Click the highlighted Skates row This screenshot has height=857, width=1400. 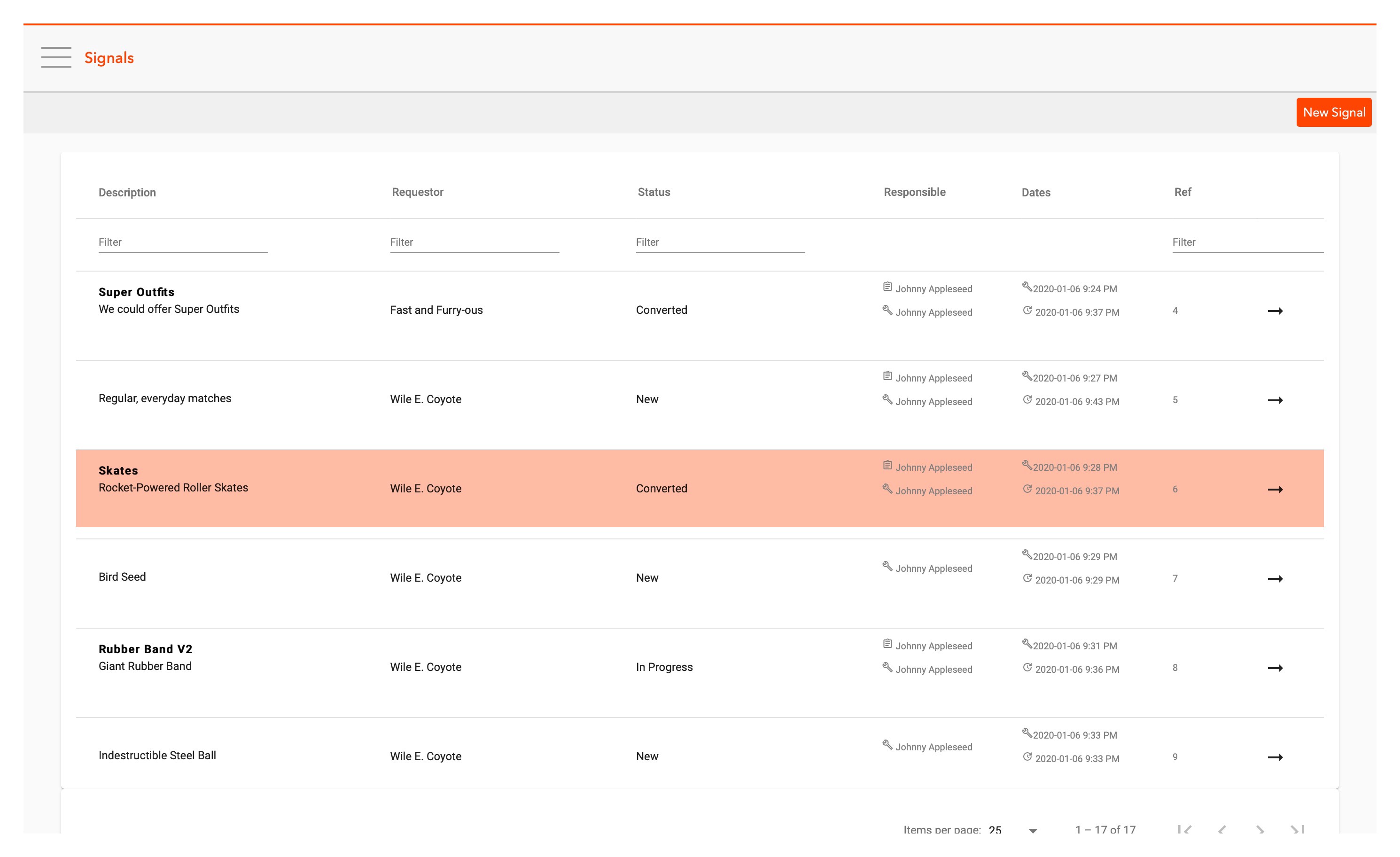coord(700,489)
